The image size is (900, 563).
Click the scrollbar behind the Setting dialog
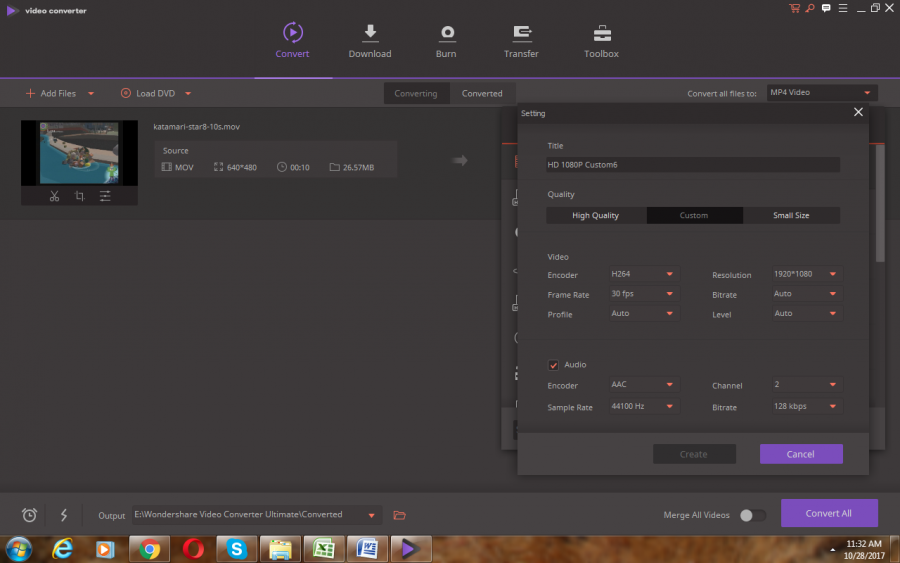pos(880,204)
